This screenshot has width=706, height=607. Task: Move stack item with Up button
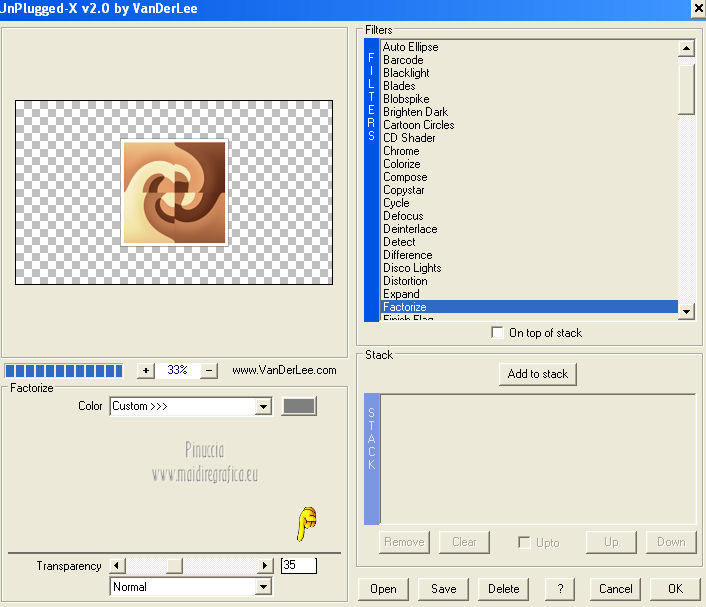[x=611, y=542]
